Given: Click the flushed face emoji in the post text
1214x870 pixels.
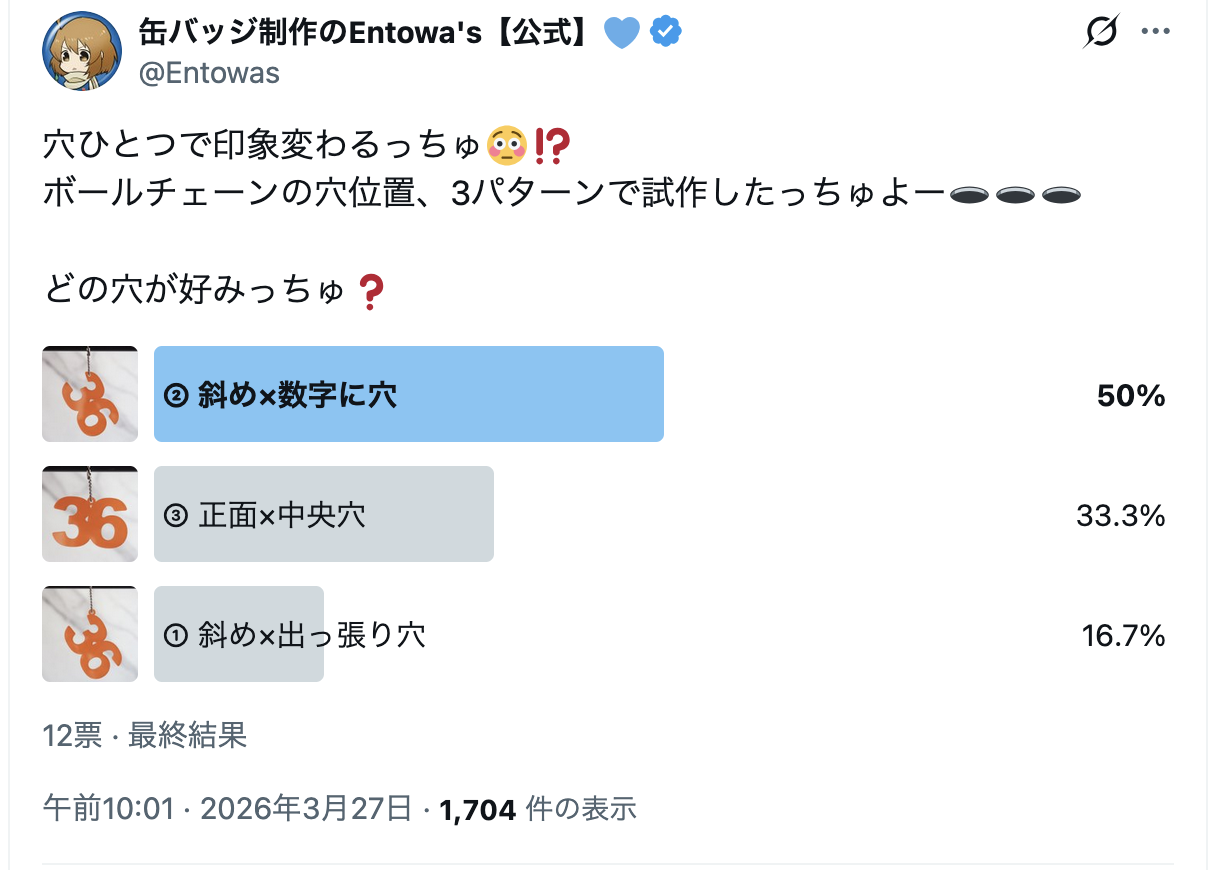Looking at the screenshot, I should click(507, 143).
